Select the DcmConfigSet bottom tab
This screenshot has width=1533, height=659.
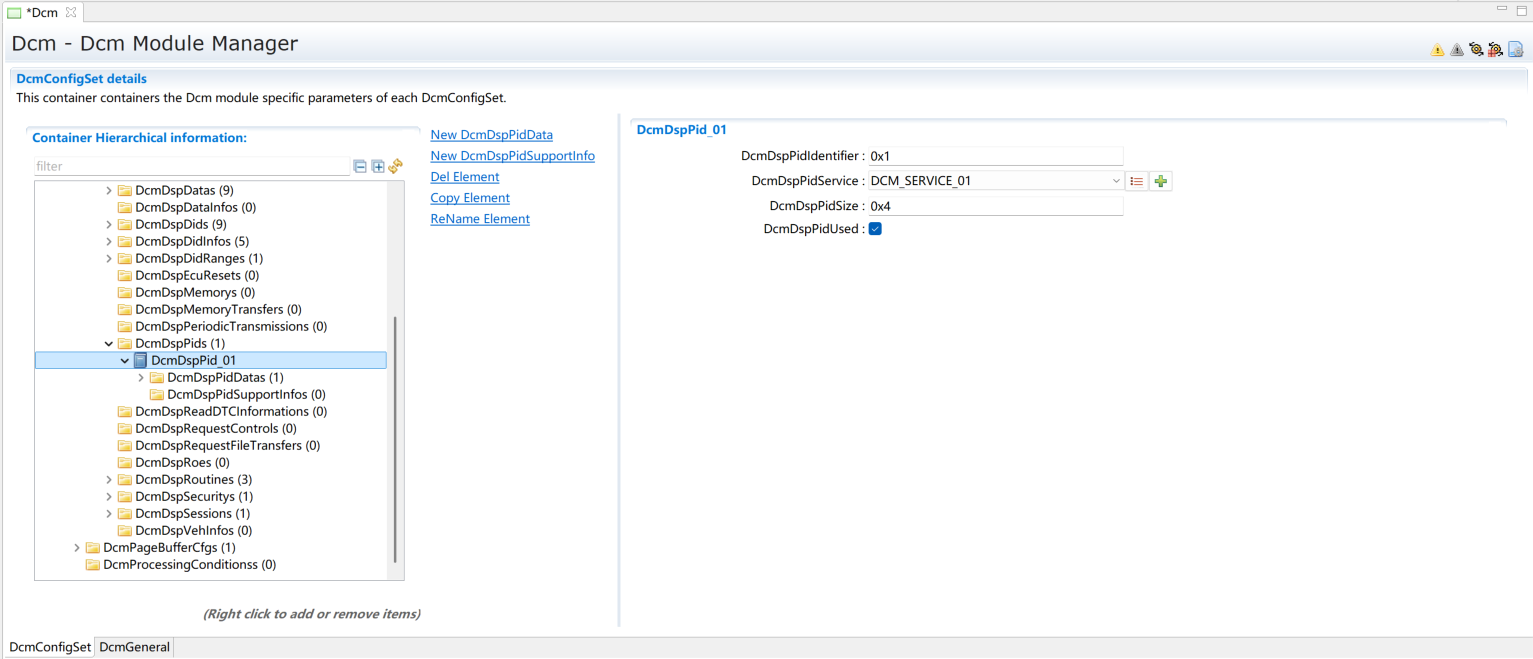[x=50, y=647]
